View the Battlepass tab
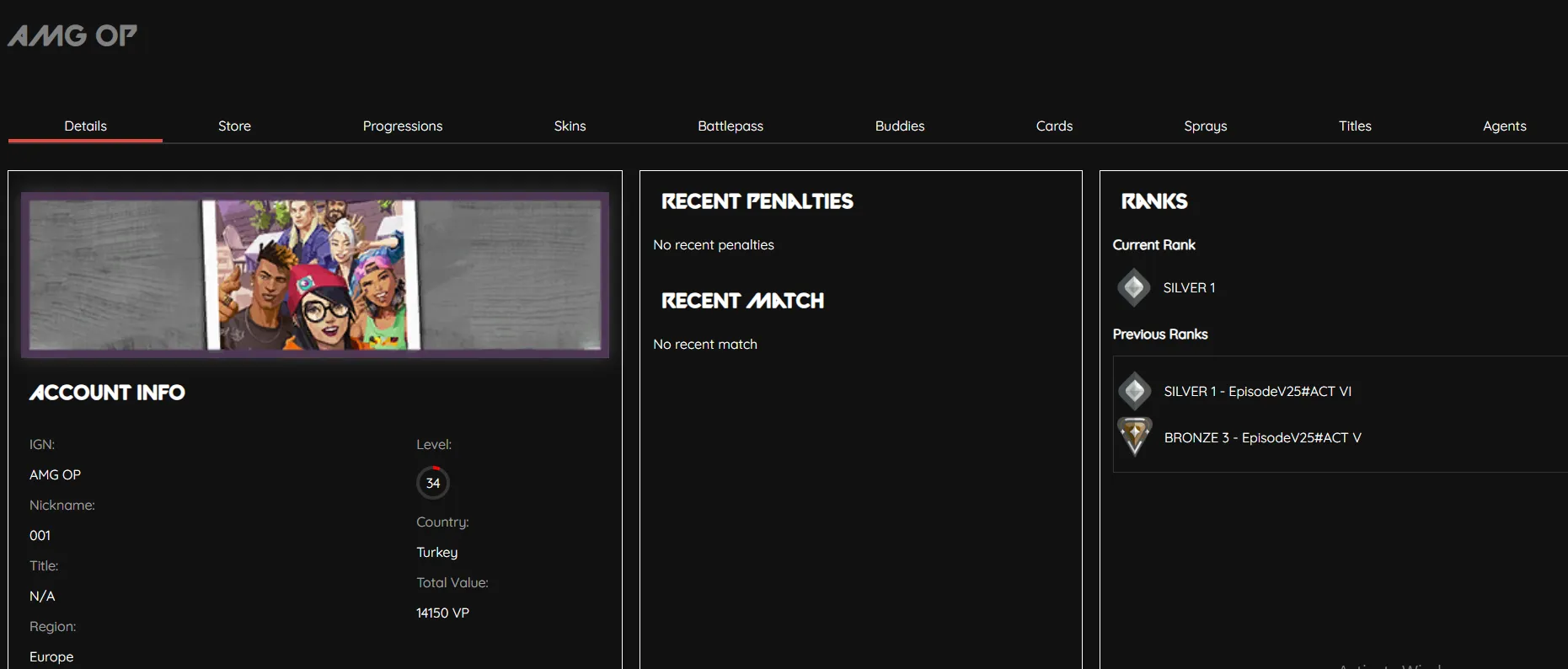 coord(730,126)
